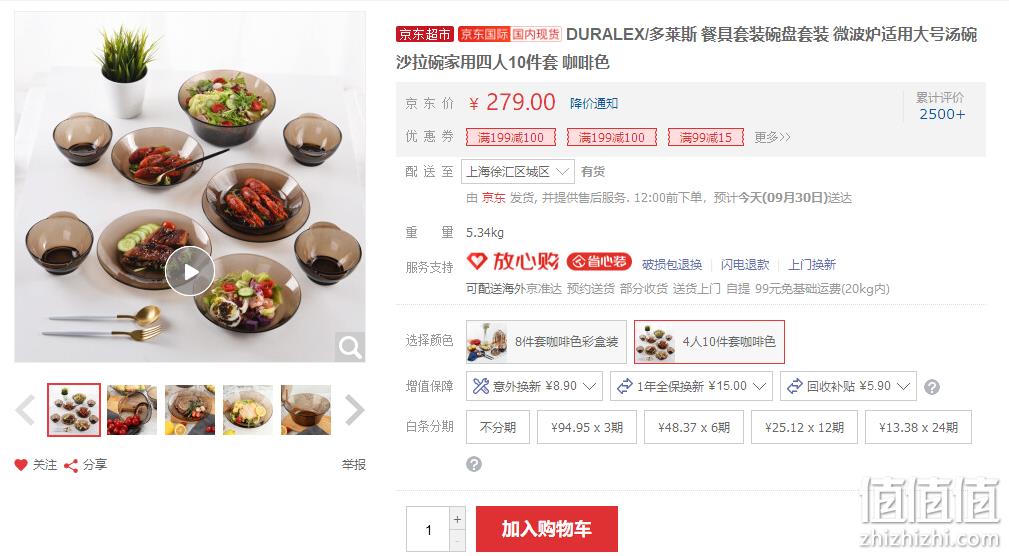
Task: Select the 8件套咖啡色彩盒装 option
Action: (x=546, y=342)
